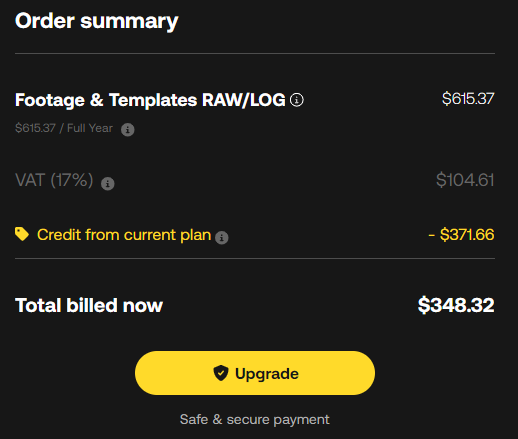Viewport: 518px width, 439px height.
Task: Click the VAT (17%) label
Action: (54, 180)
